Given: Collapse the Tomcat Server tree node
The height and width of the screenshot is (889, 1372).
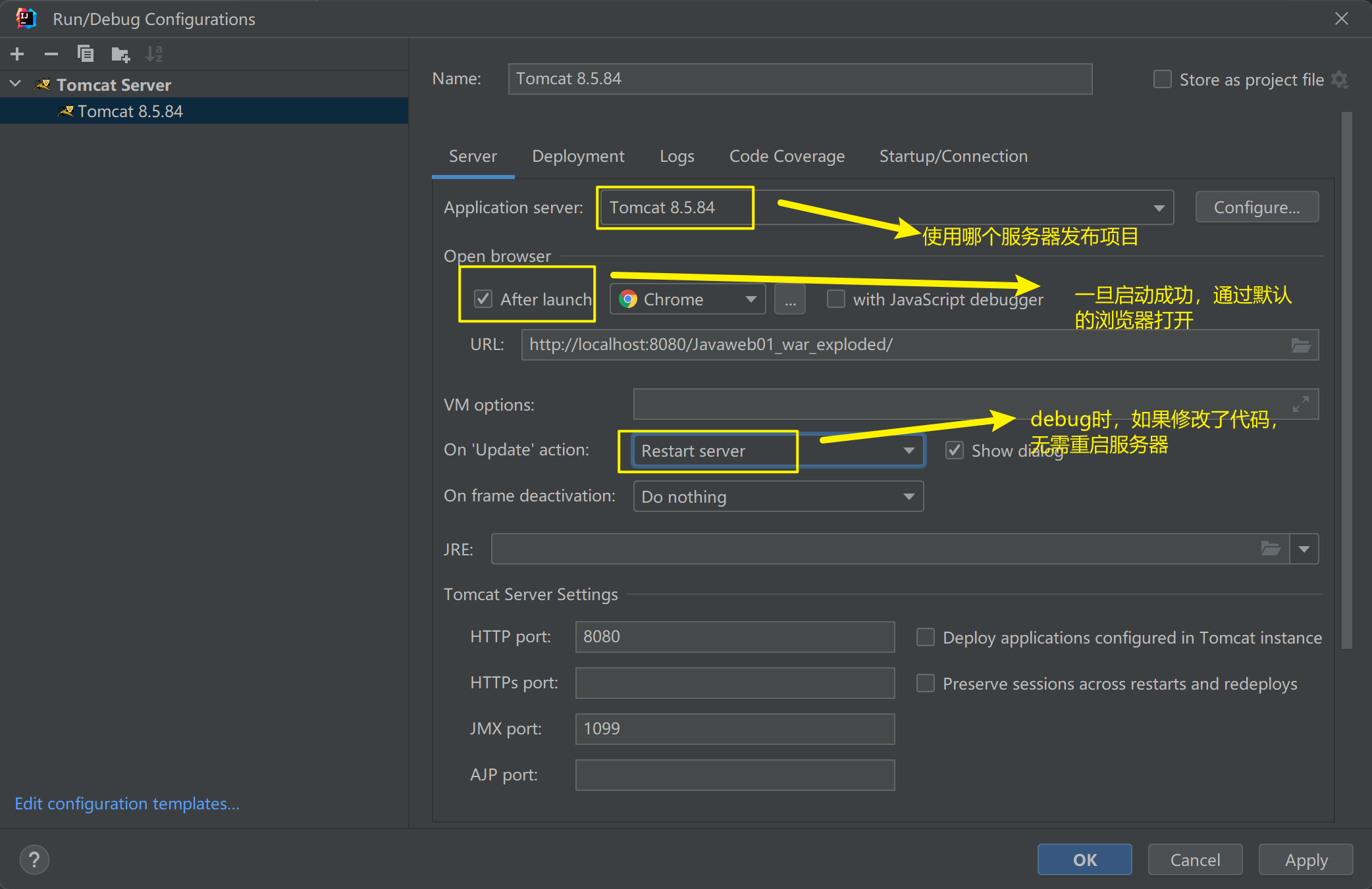Looking at the screenshot, I should (x=16, y=84).
